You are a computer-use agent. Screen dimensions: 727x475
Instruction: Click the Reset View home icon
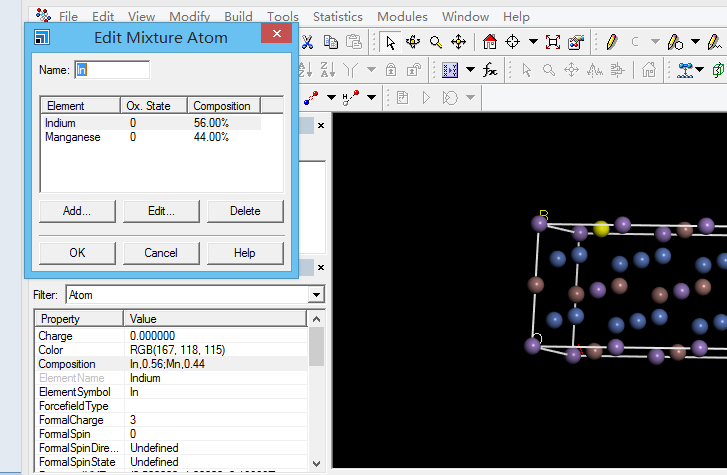[489, 42]
